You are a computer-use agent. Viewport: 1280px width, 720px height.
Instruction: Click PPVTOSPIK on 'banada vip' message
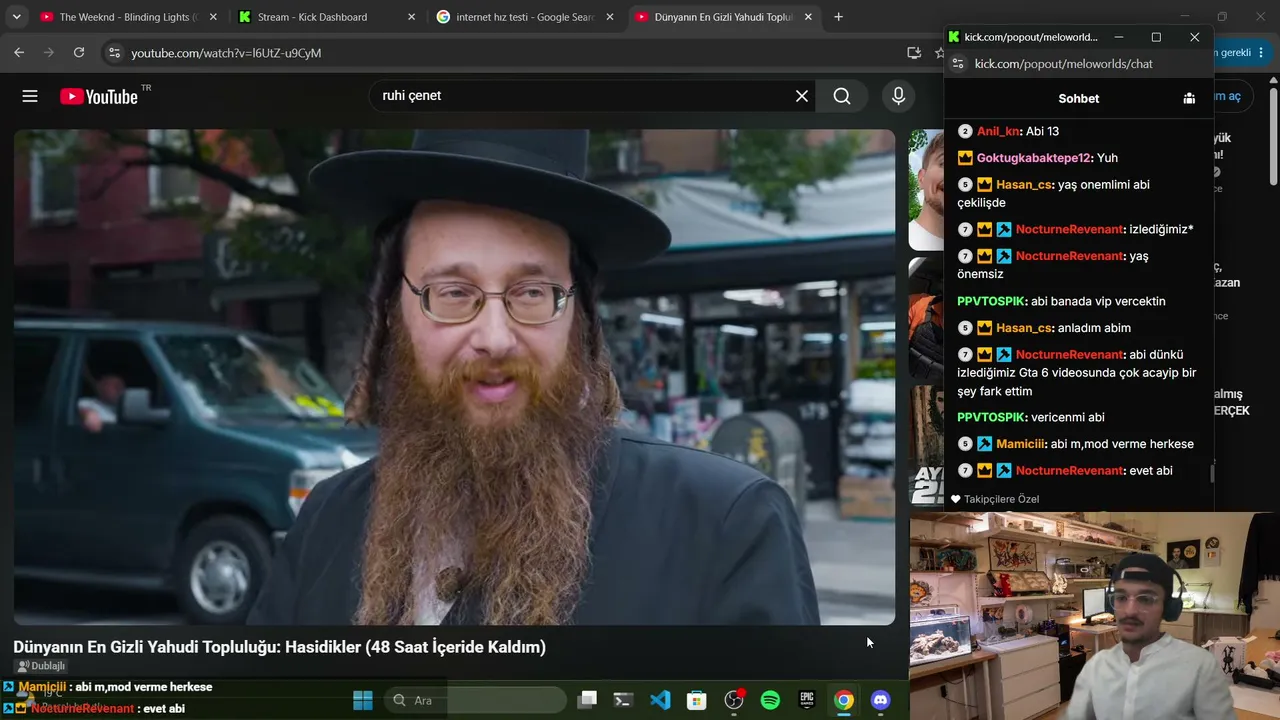[x=991, y=301]
